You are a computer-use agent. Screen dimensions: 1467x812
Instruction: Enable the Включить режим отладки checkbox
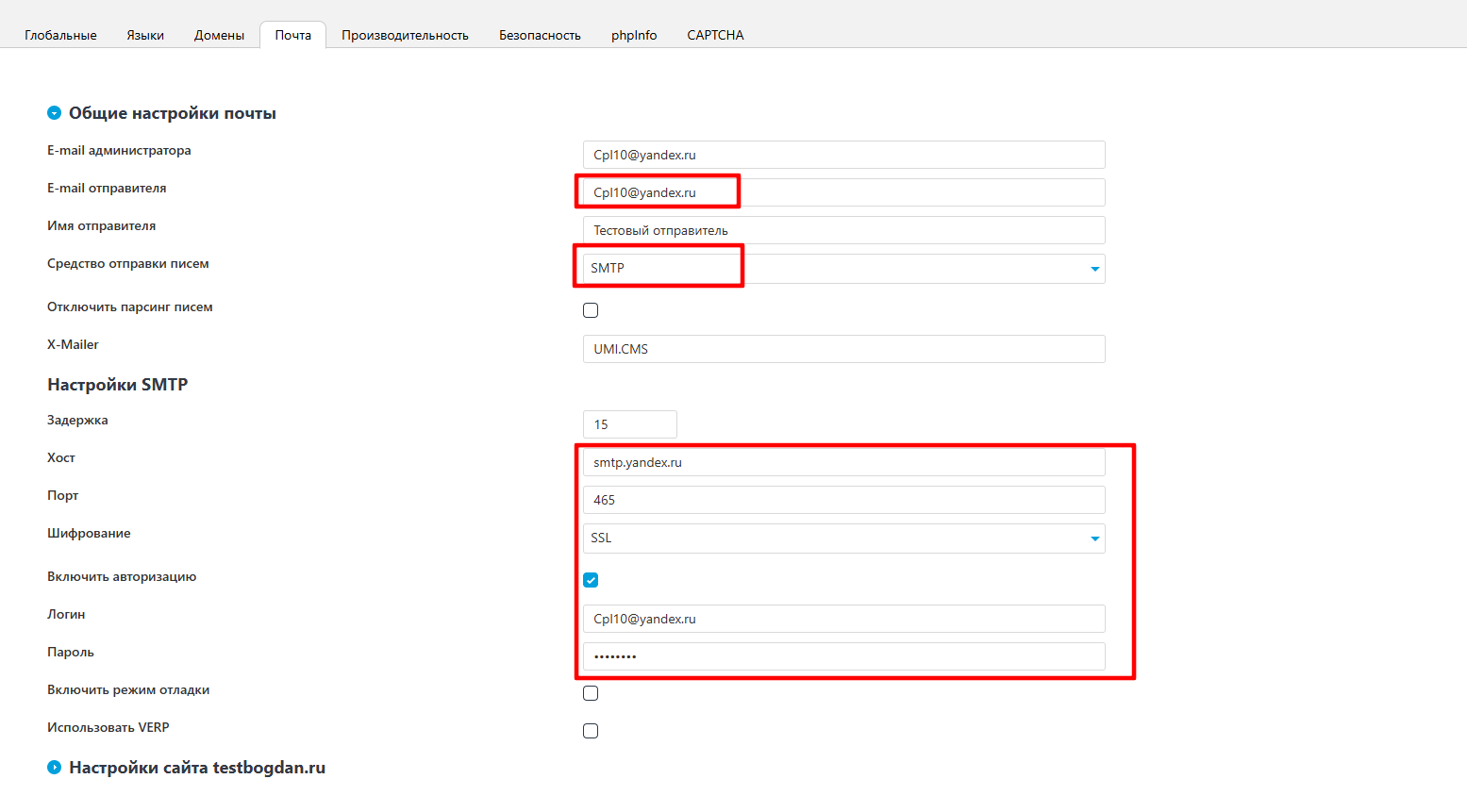coord(591,693)
